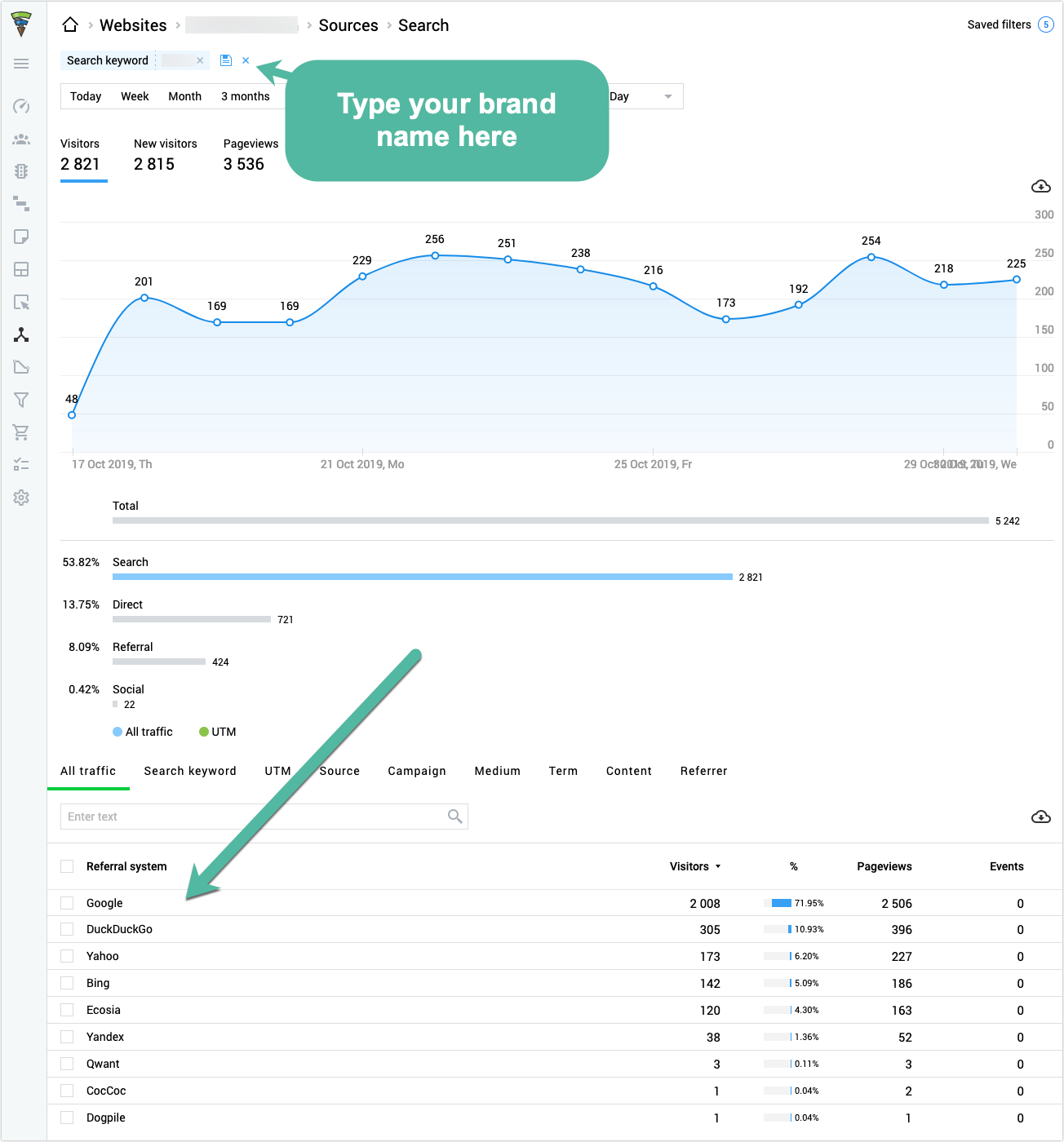
Task: Click the cloud download icon above the chart
Action: point(1040,187)
